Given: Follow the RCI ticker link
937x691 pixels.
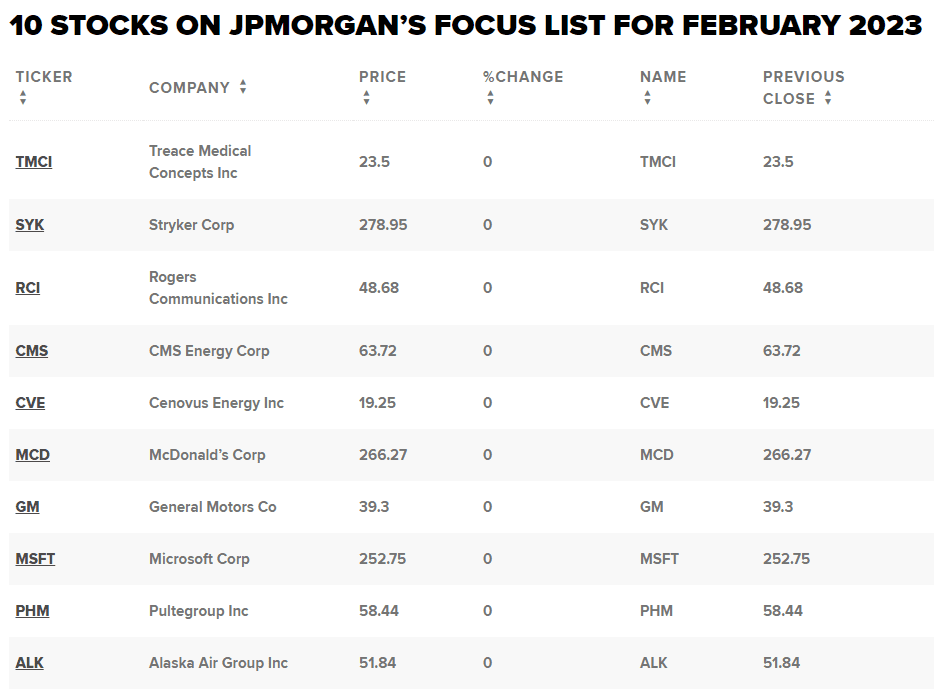Looking at the screenshot, I should coord(28,287).
